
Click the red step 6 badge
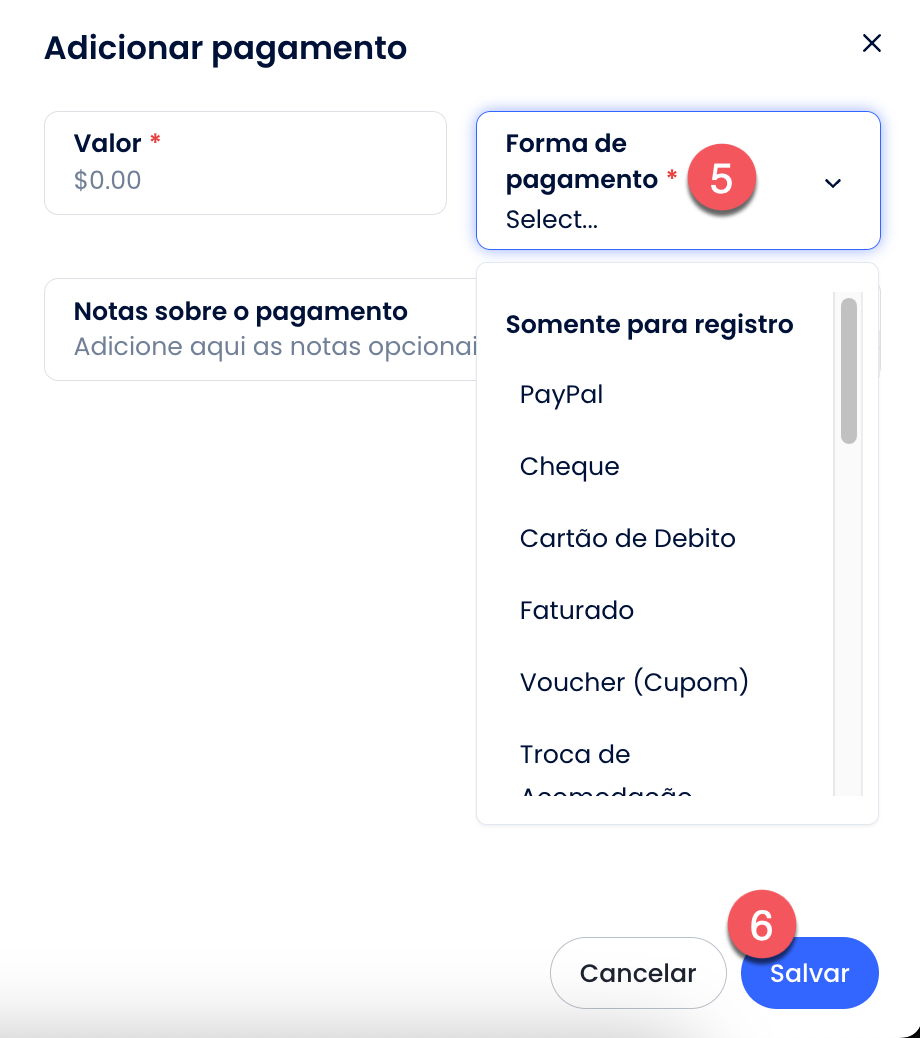(x=761, y=924)
